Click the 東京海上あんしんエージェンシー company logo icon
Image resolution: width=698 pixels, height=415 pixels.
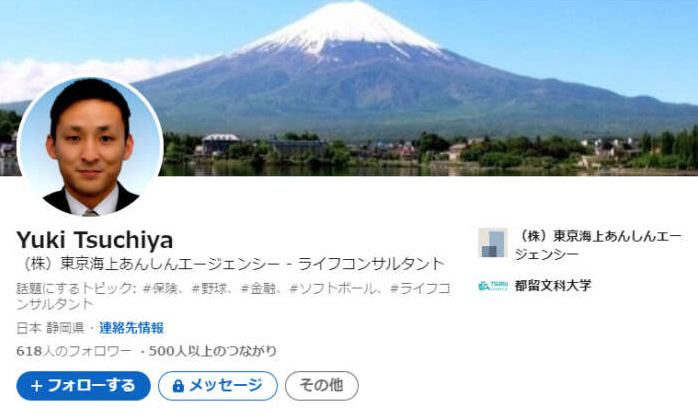(493, 243)
